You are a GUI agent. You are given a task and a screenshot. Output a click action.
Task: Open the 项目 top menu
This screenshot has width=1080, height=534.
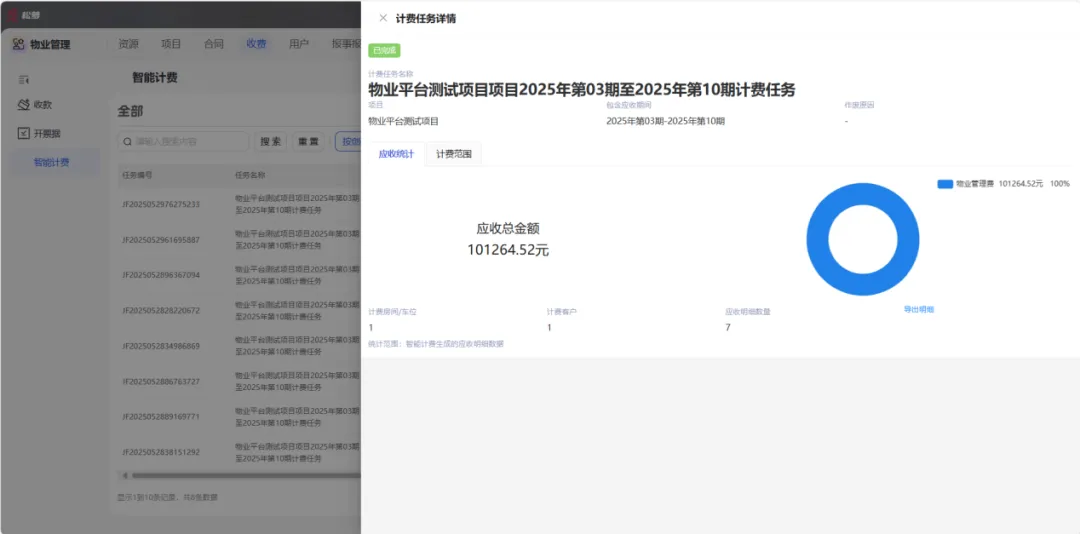coord(171,44)
